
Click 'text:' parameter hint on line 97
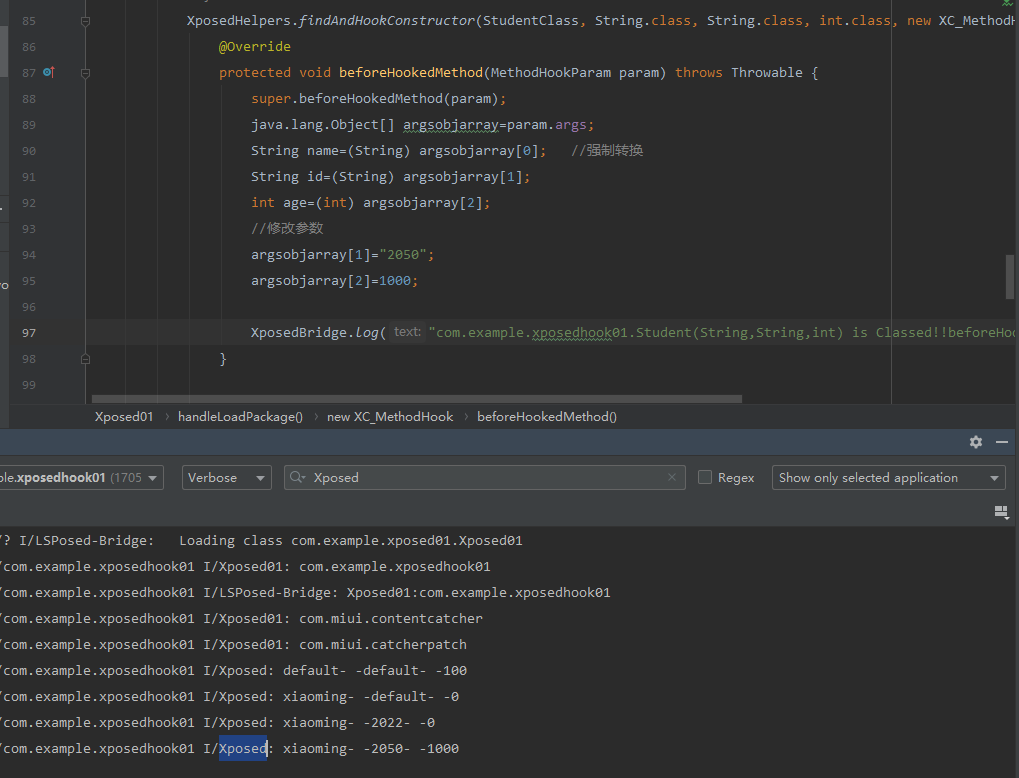click(407, 332)
